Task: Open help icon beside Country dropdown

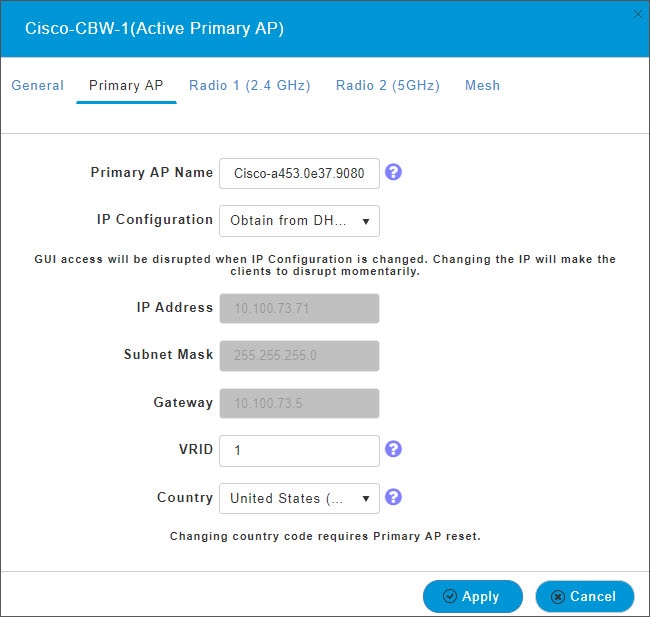Action: pyautogui.click(x=393, y=497)
